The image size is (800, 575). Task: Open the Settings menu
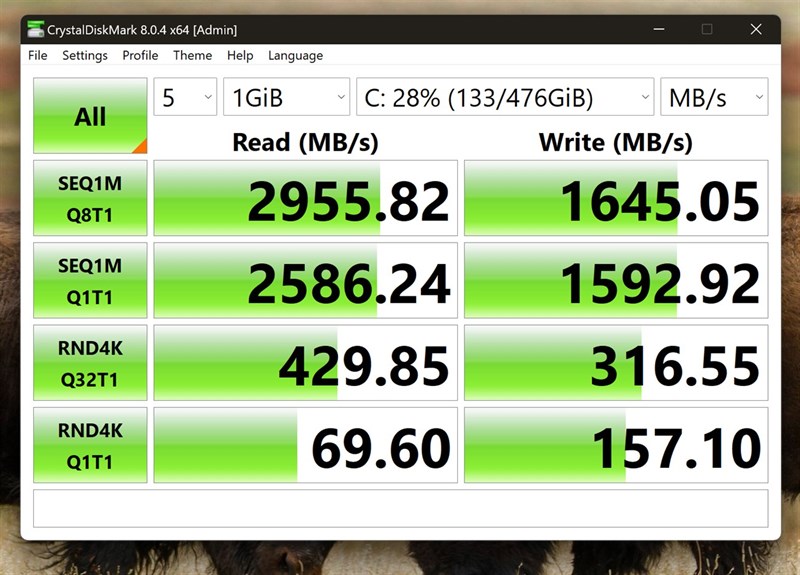pyautogui.click(x=85, y=55)
